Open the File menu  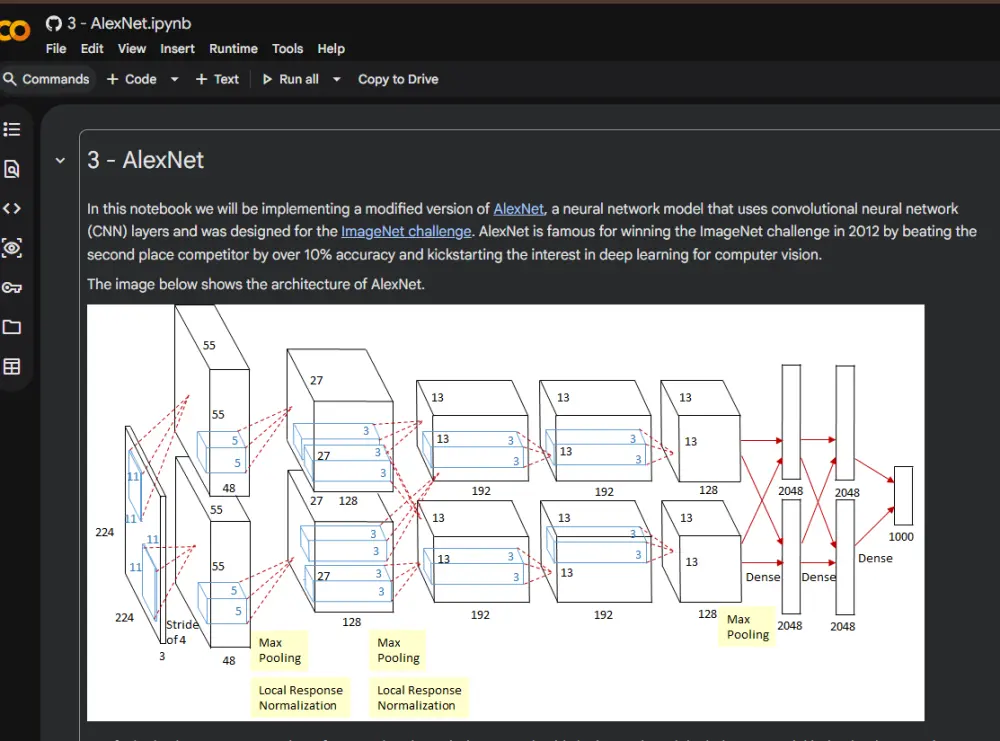point(55,48)
